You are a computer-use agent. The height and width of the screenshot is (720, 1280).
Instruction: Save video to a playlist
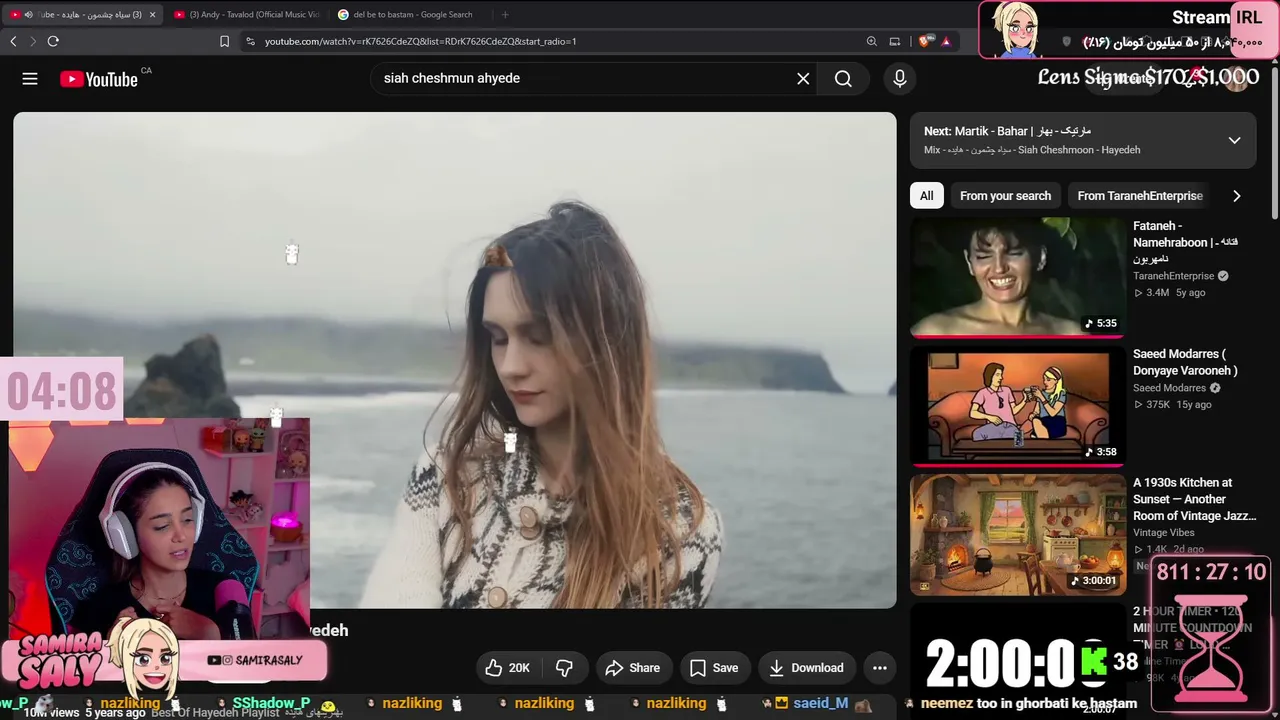pos(714,668)
